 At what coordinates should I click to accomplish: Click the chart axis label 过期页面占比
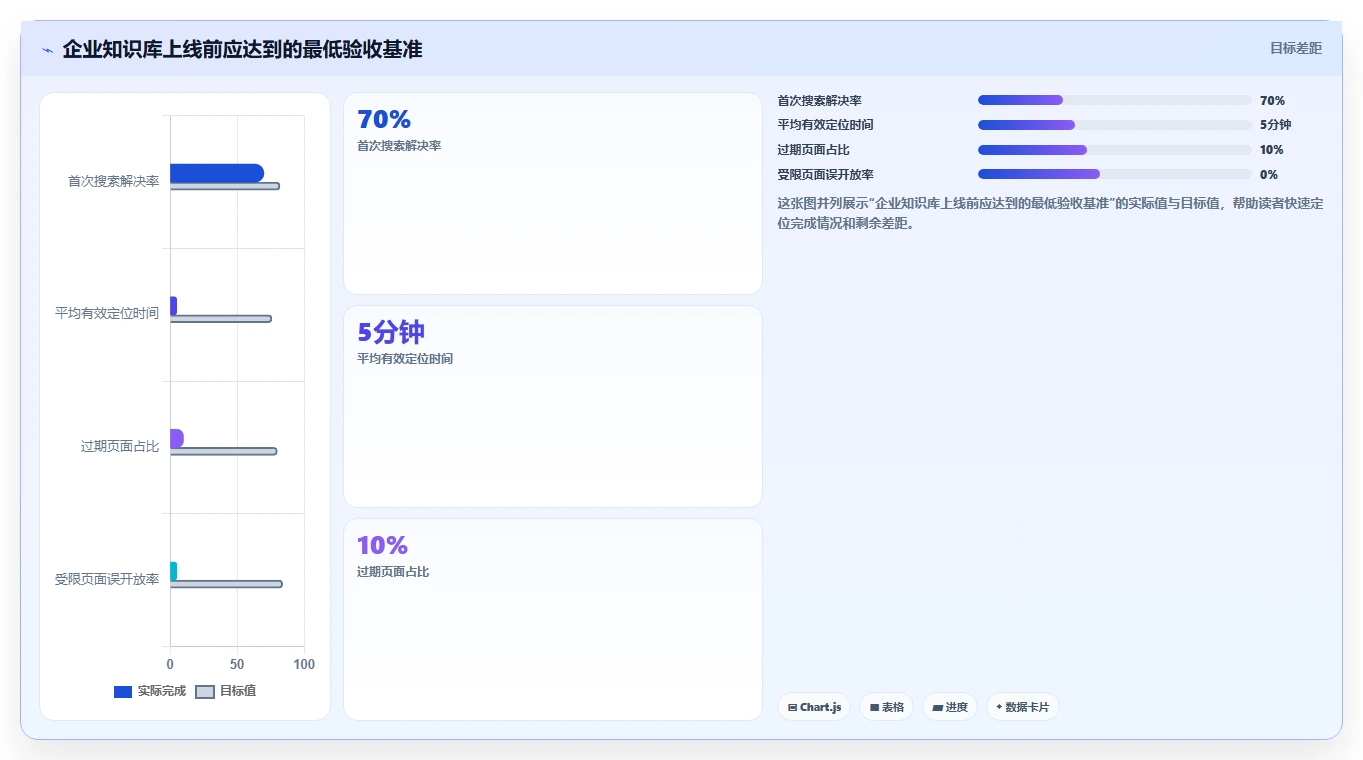tap(120, 447)
